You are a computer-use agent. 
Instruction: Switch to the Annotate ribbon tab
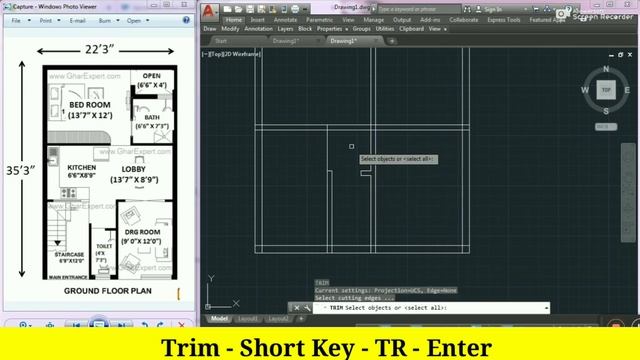[x=285, y=20]
